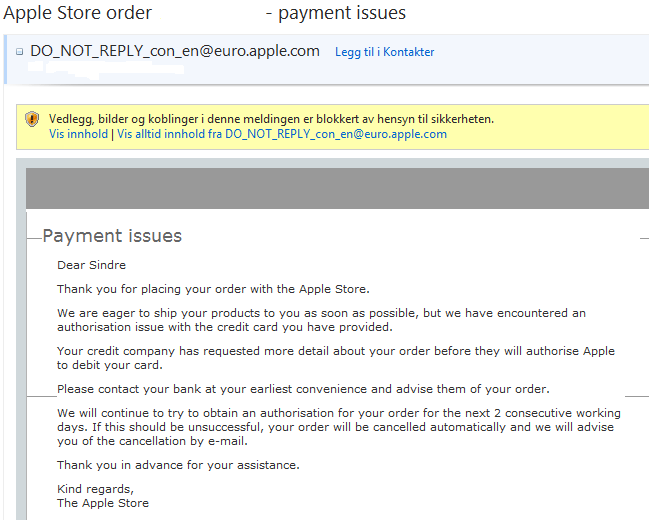Click the grey blocked image banner
649x520 pixels.
click(x=337, y=188)
